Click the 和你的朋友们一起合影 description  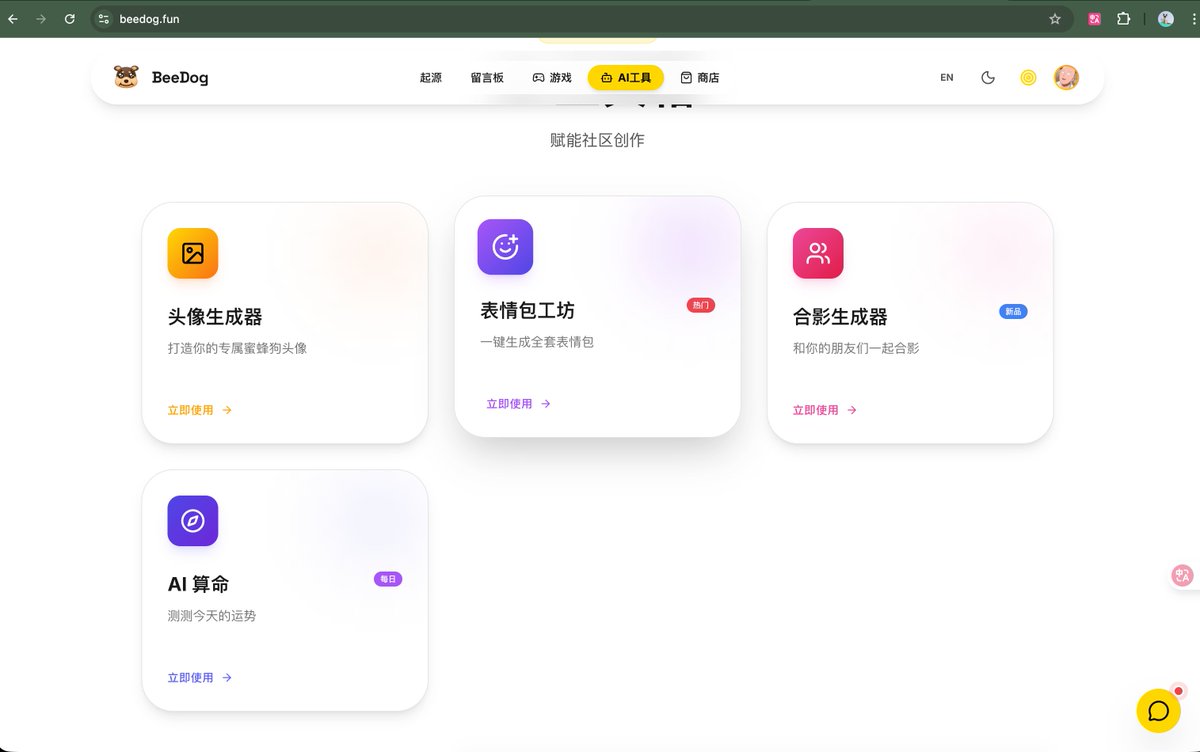856,349
